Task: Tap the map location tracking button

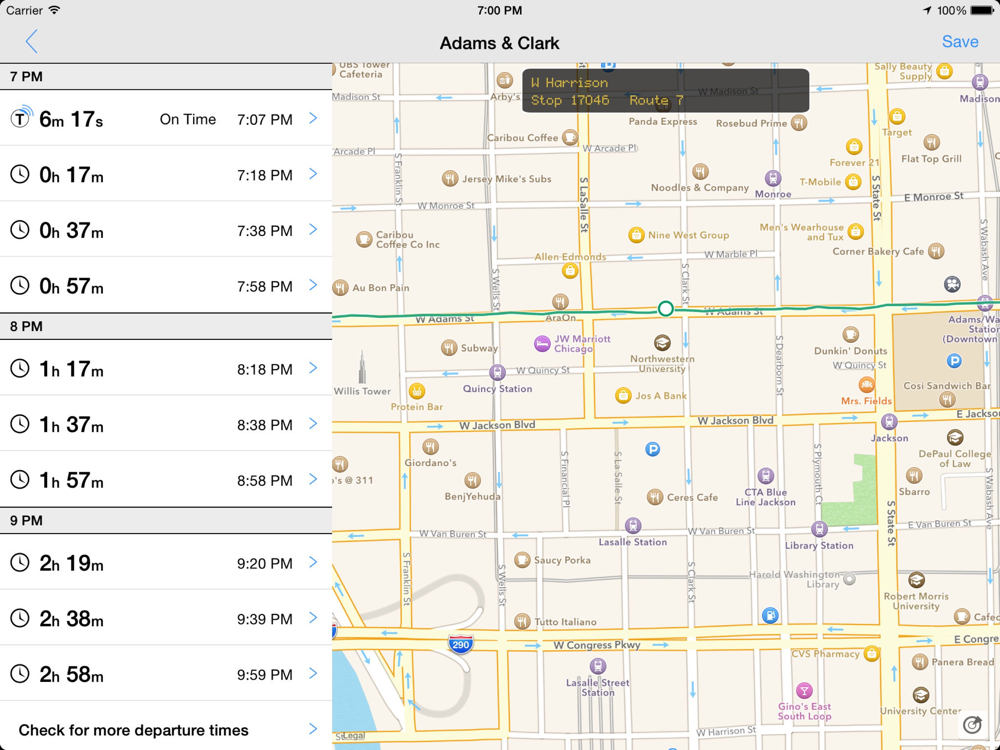Action: [x=973, y=724]
